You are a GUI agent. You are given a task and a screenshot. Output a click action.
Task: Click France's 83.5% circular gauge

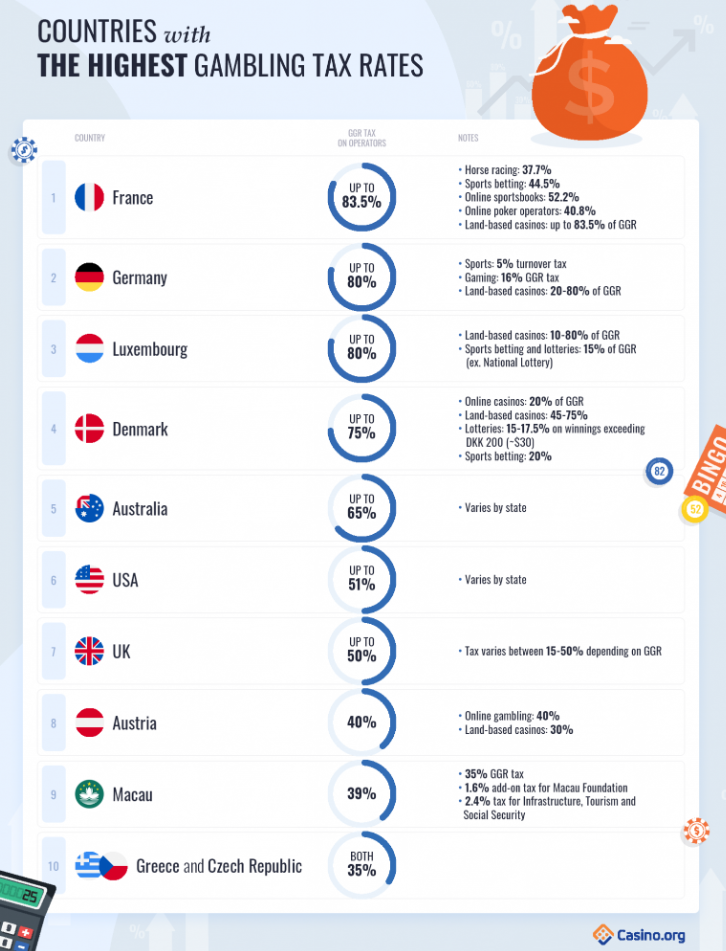pos(361,197)
